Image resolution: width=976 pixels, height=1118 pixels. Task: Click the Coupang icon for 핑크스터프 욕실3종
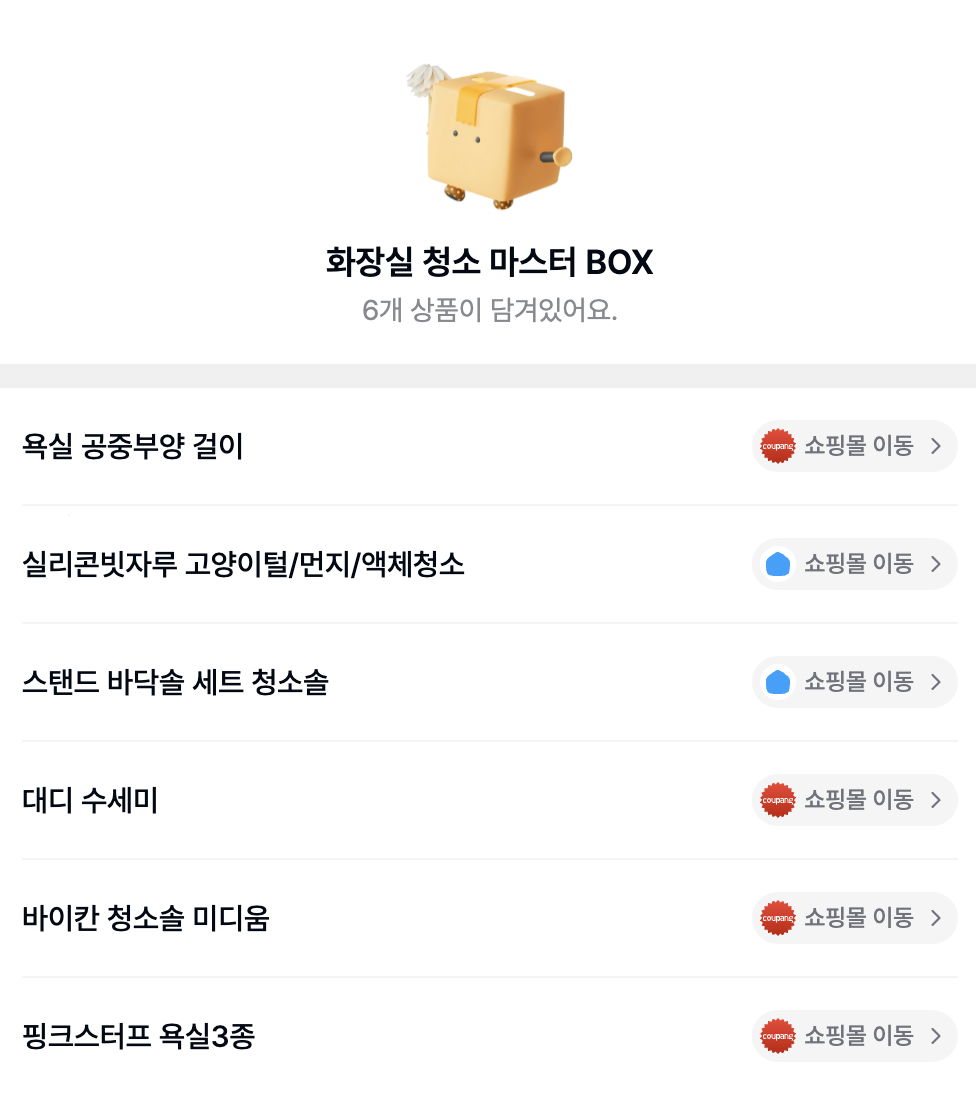pos(777,1036)
